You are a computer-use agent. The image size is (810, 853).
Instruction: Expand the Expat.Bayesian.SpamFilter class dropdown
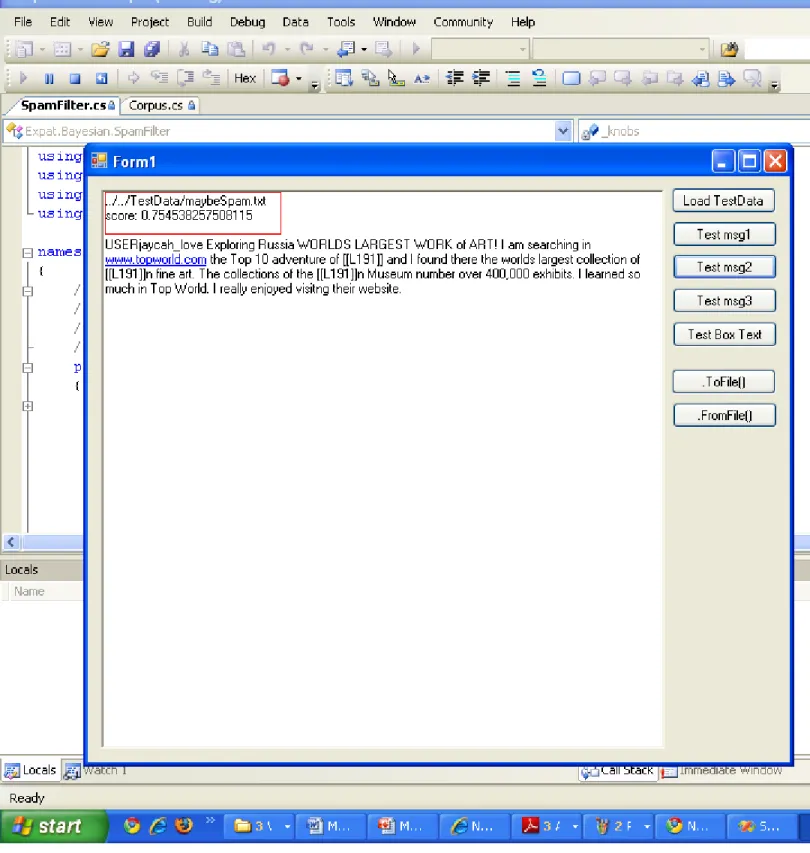click(x=562, y=131)
